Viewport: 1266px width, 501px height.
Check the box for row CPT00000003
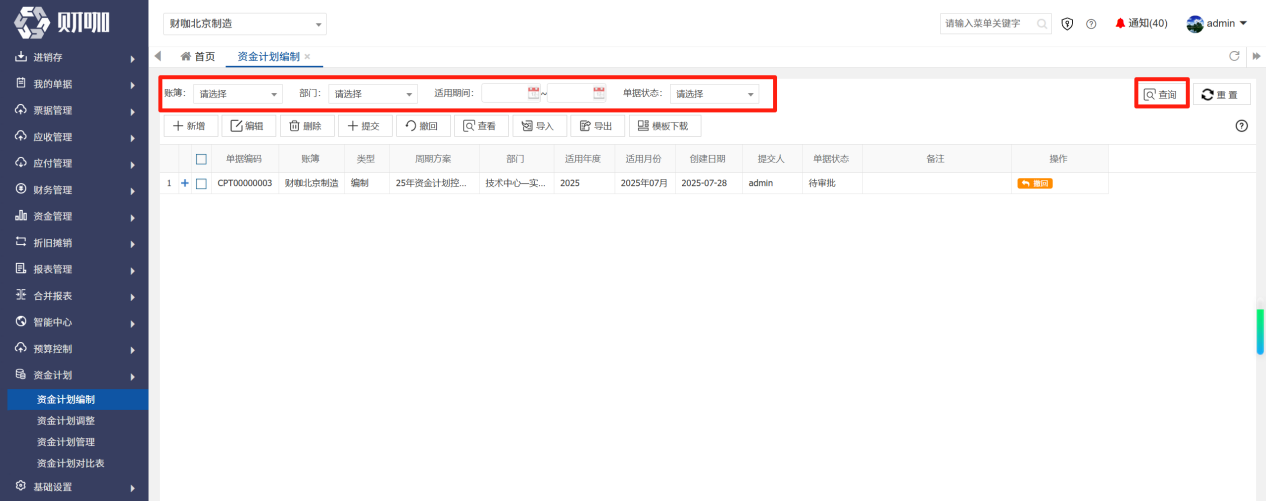click(201, 184)
